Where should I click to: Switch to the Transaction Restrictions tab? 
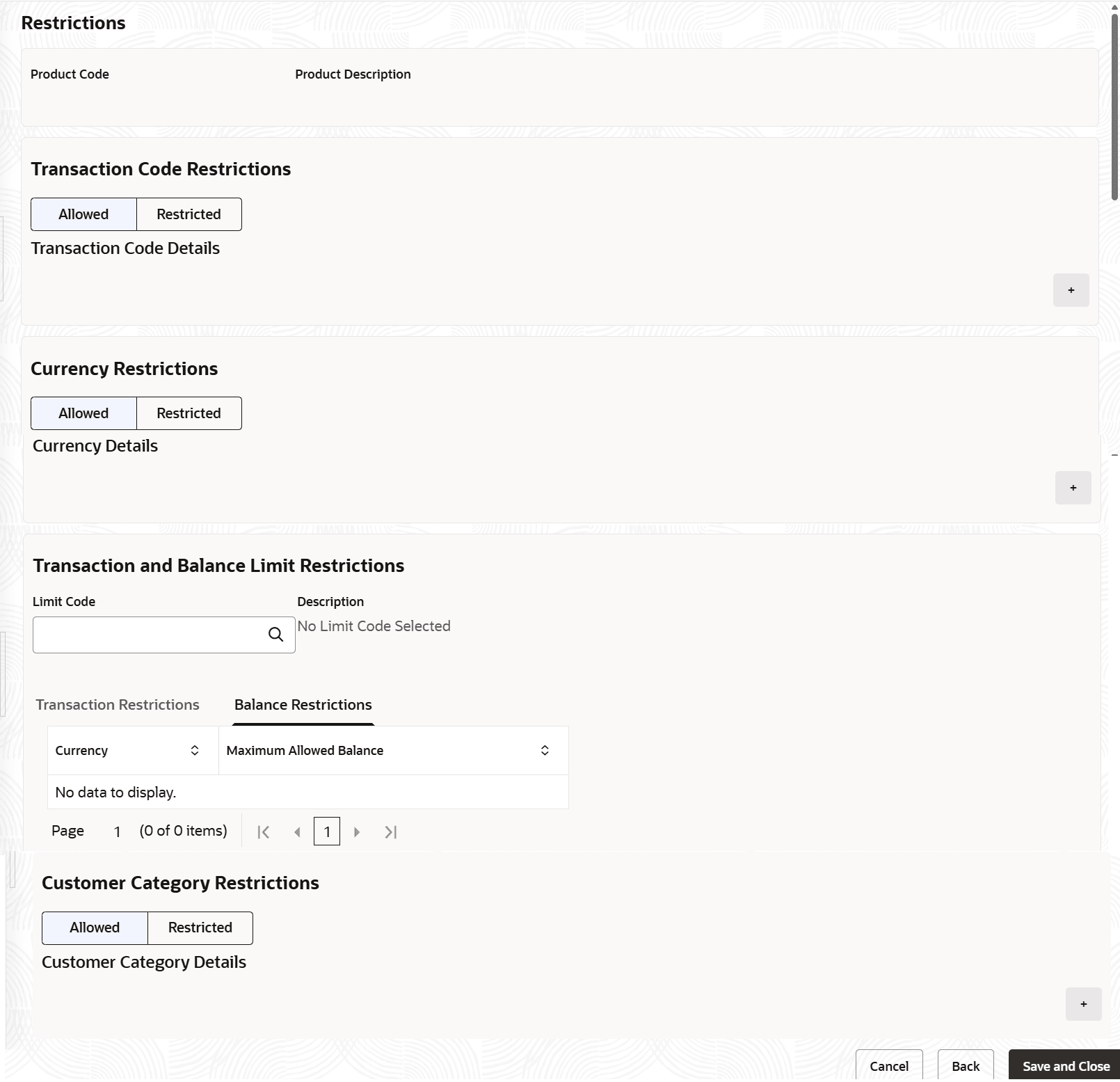coord(117,704)
